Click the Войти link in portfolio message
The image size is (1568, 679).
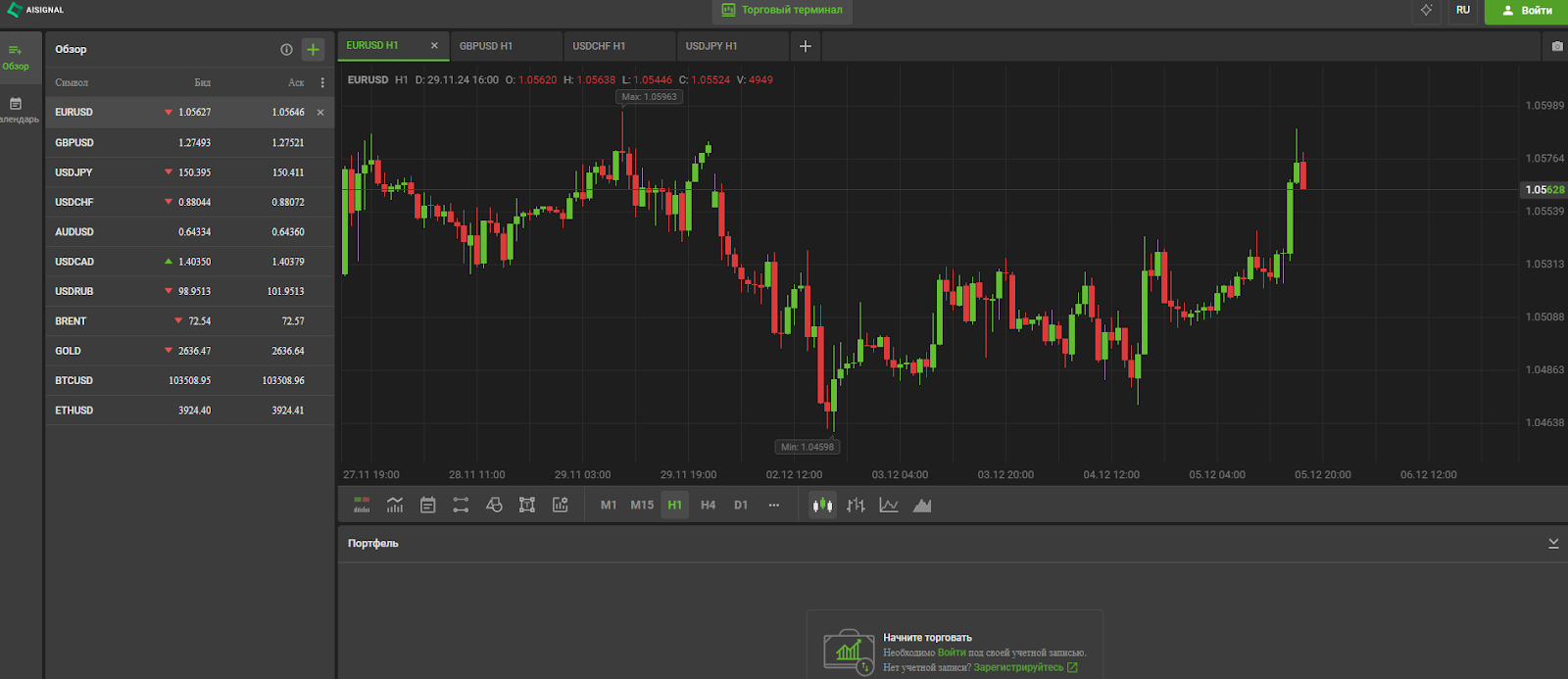tap(952, 653)
